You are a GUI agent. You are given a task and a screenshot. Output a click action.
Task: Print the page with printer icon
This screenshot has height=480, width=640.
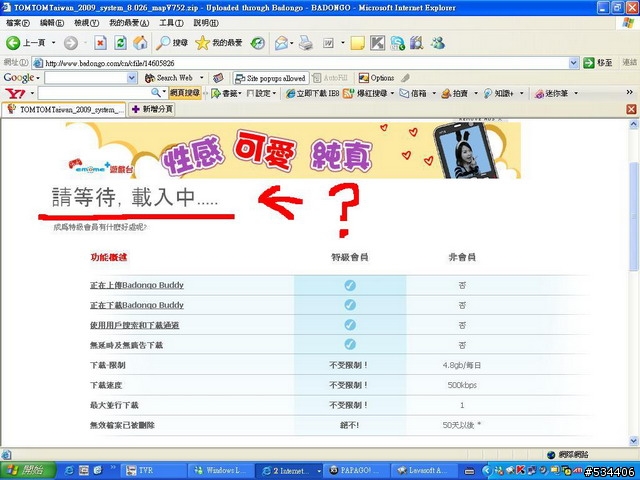pyautogui.click(x=306, y=42)
